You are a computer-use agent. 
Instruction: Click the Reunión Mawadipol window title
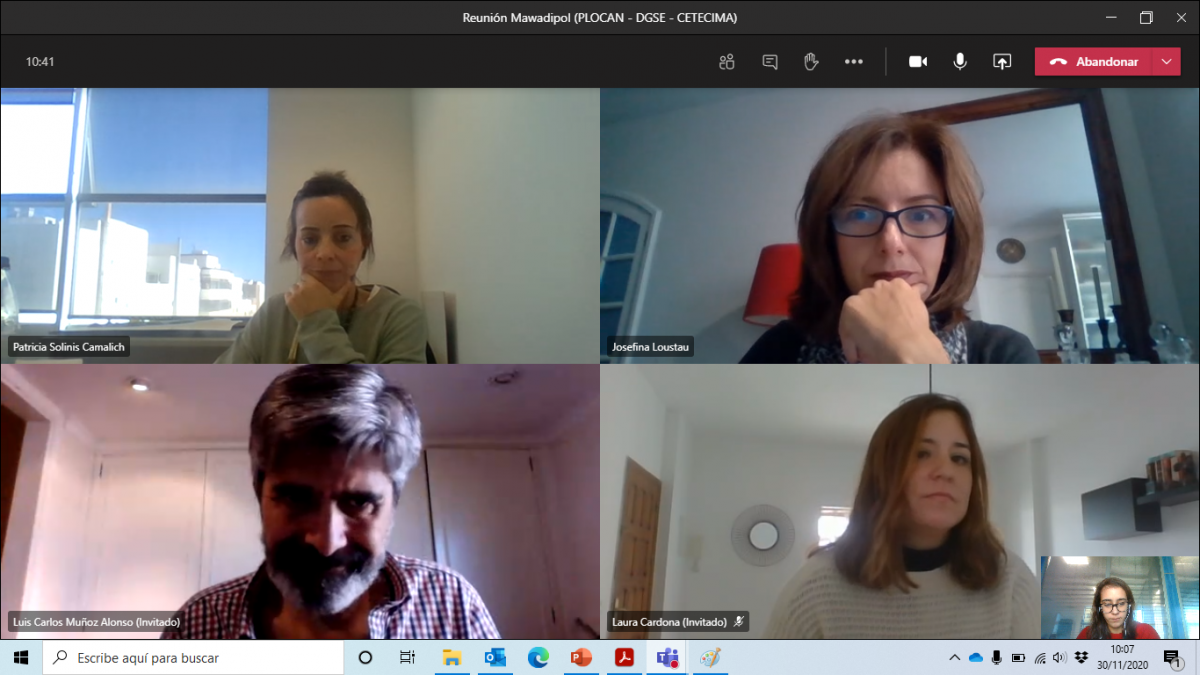tap(600, 17)
